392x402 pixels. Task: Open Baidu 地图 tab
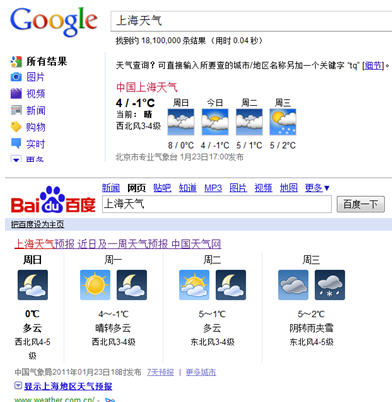pos(288,188)
